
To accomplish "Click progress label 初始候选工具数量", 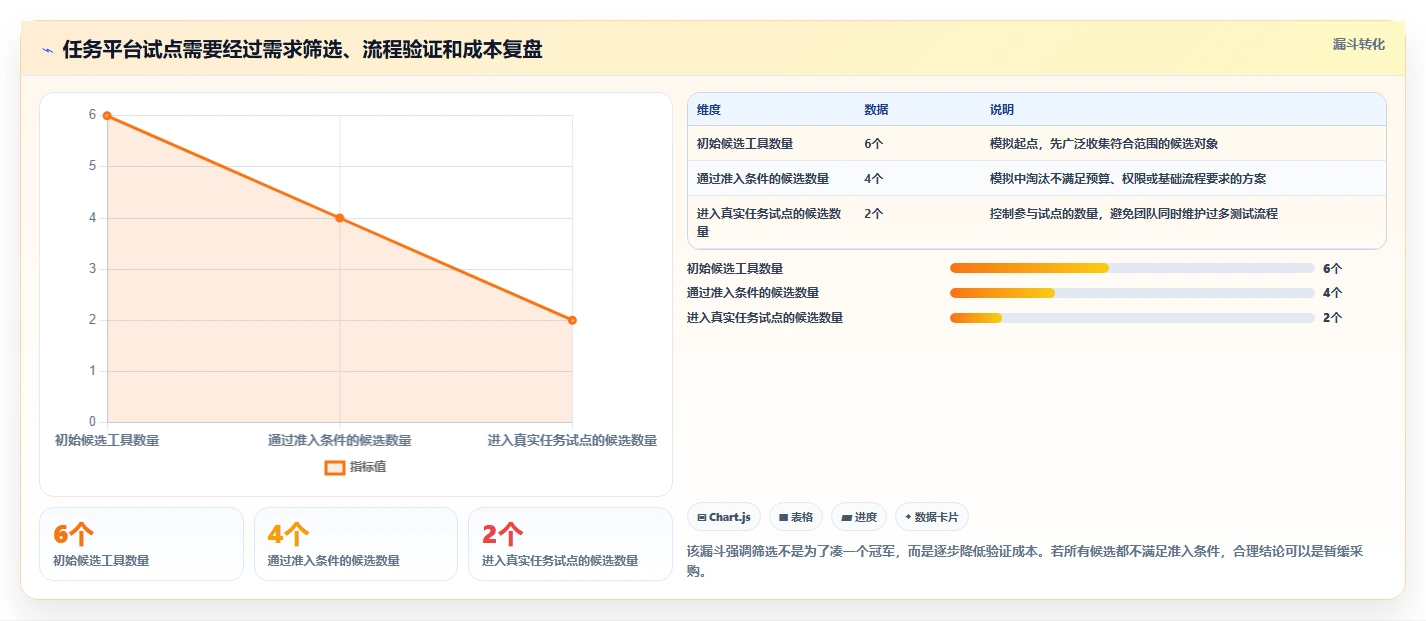I will point(735,268).
